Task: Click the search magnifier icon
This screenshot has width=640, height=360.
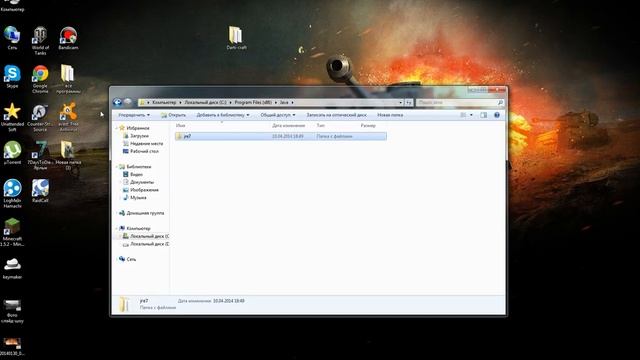Action: tap(500, 102)
